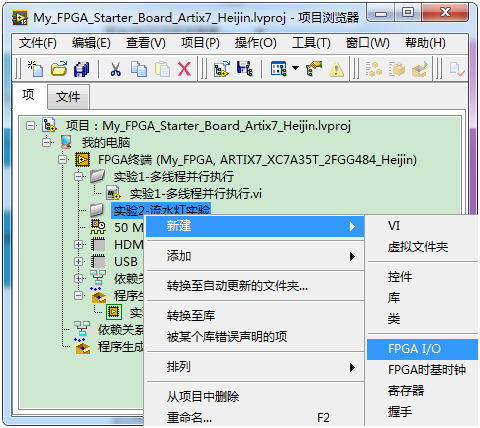Viewport: 480px width, 428px height.
Task: Click the Copy toolbar icon
Action: pyautogui.click(x=139, y=69)
